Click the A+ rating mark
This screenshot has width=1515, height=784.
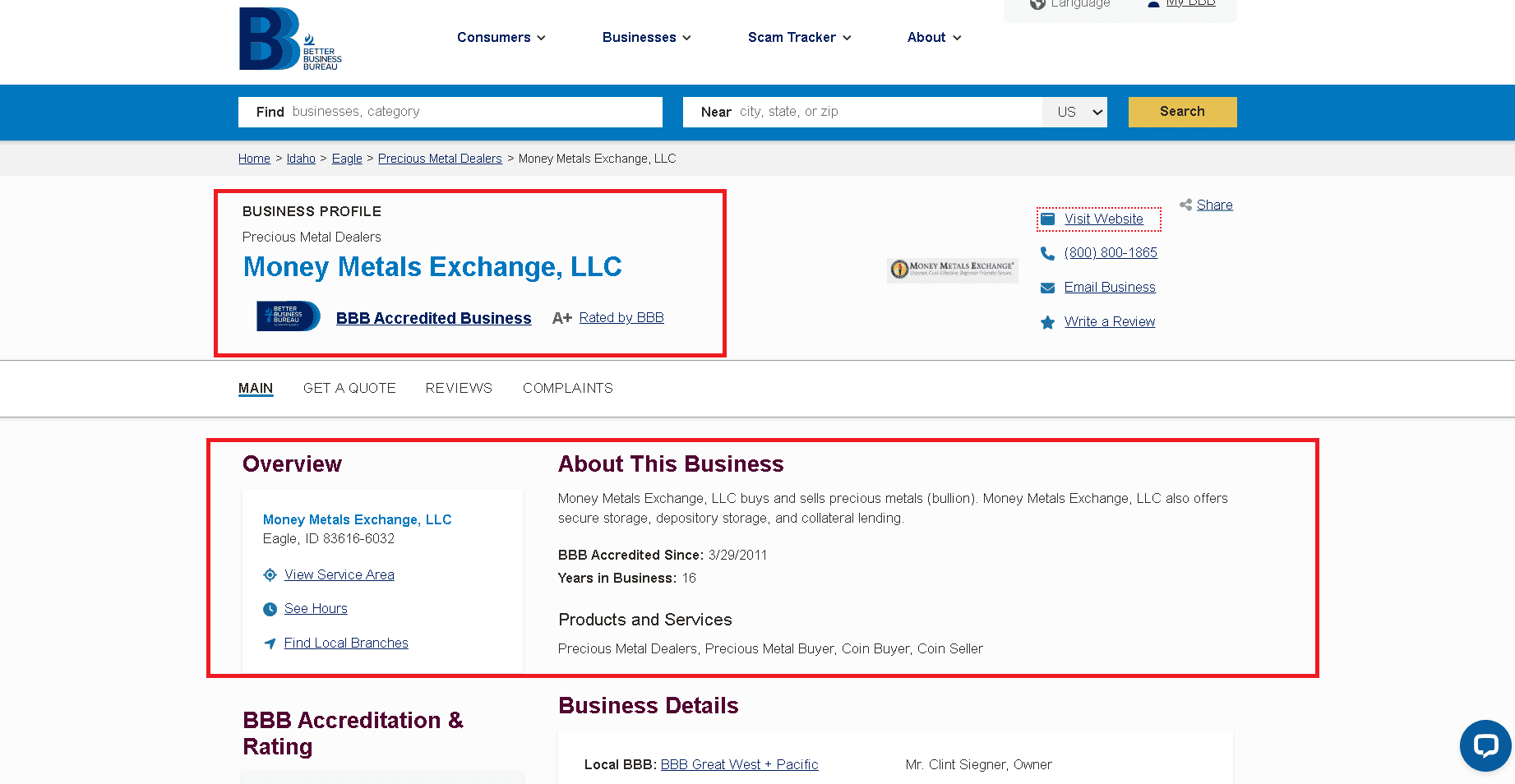(x=562, y=318)
